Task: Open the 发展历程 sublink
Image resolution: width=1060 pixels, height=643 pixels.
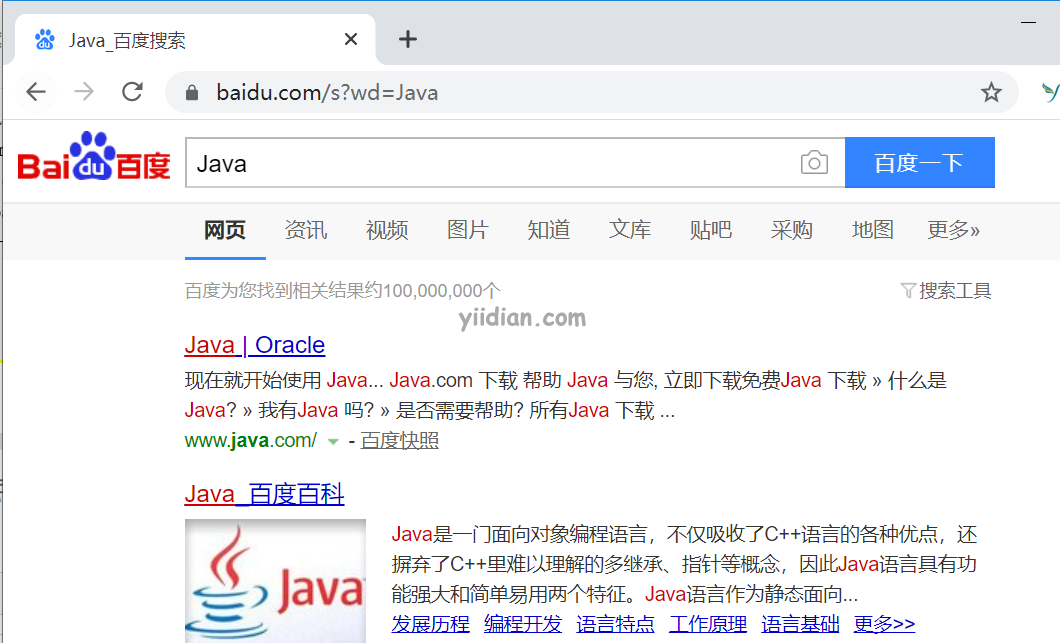Action: tap(431, 623)
